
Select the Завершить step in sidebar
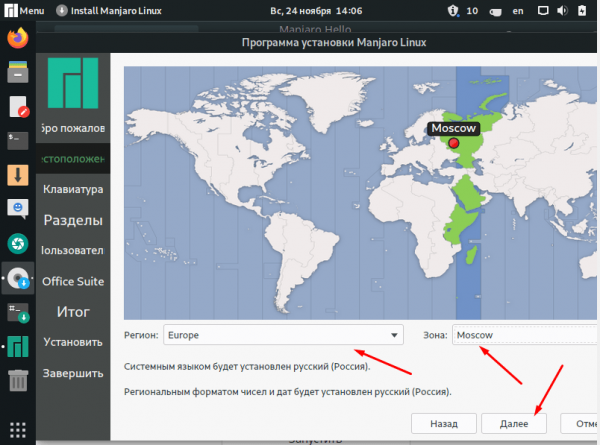coord(73,373)
